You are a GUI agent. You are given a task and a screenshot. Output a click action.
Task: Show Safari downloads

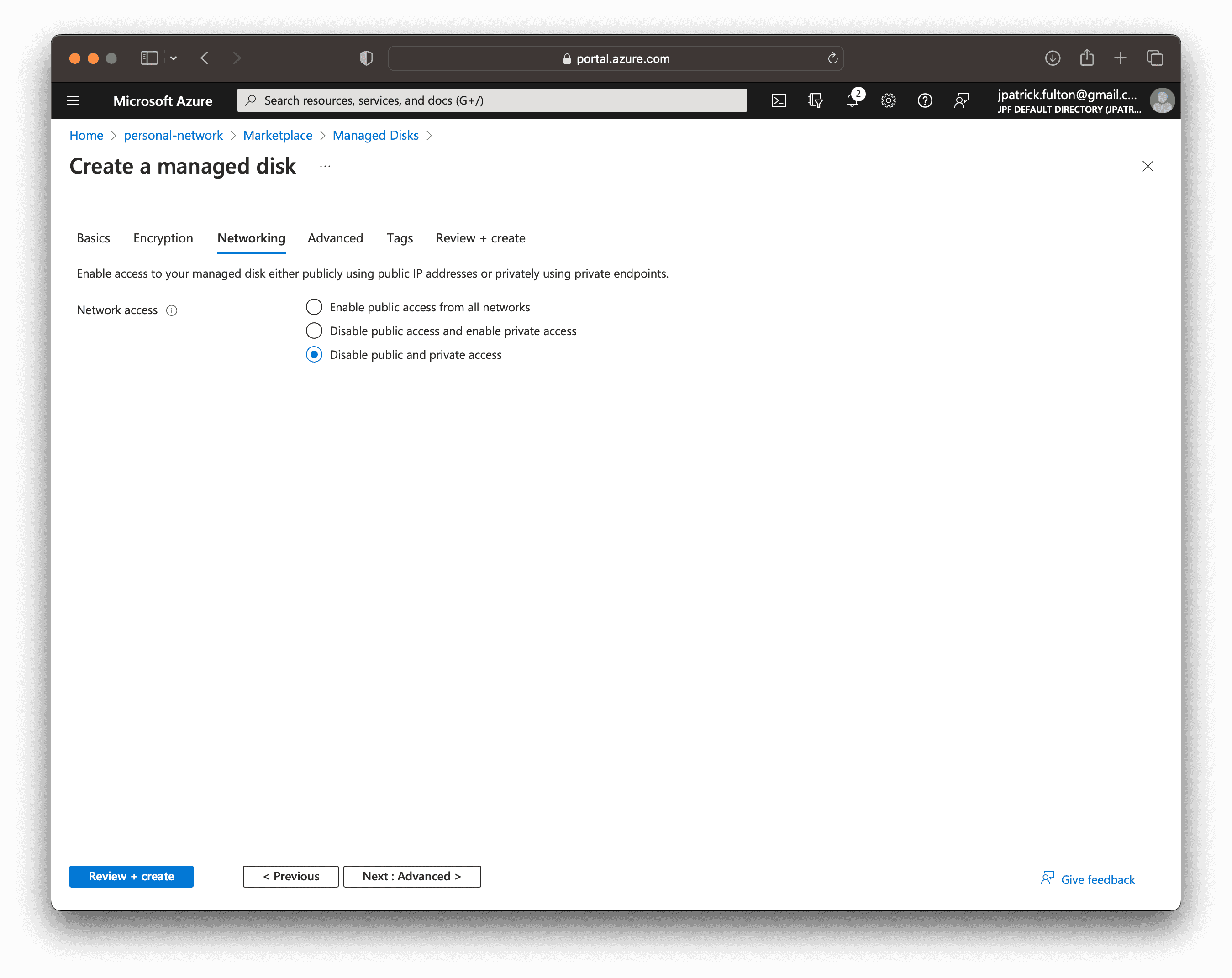point(1053,58)
